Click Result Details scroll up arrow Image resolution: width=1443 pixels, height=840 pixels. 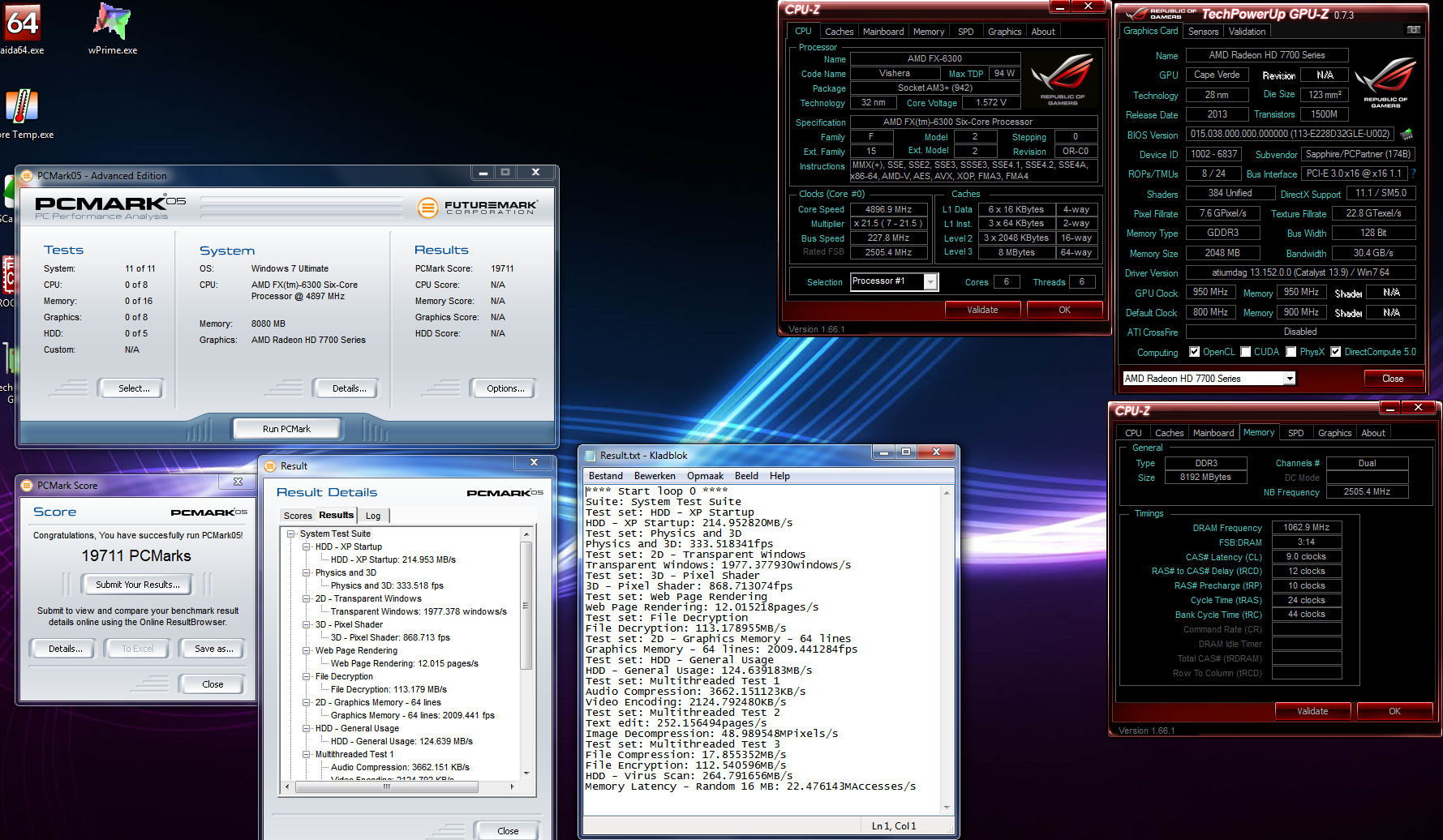526,534
